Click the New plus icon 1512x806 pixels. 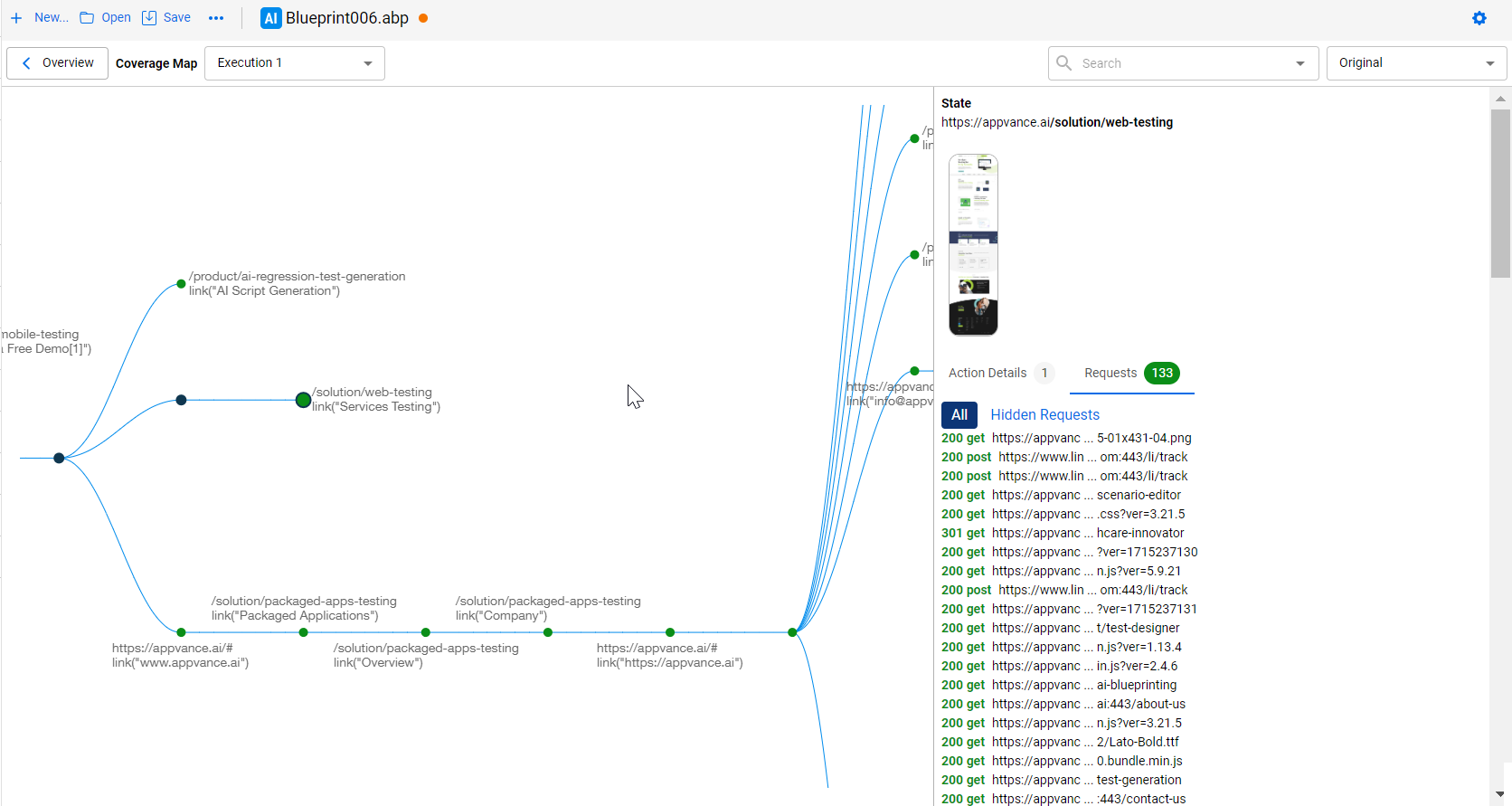click(x=15, y=18)
